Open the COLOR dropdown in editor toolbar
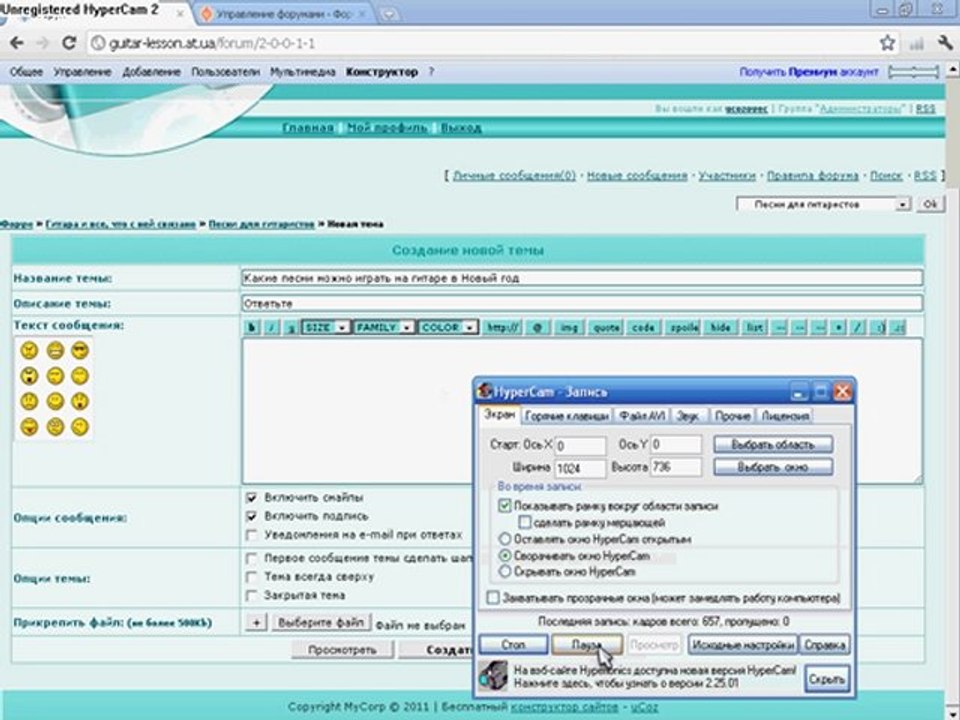 pos(448,328)
